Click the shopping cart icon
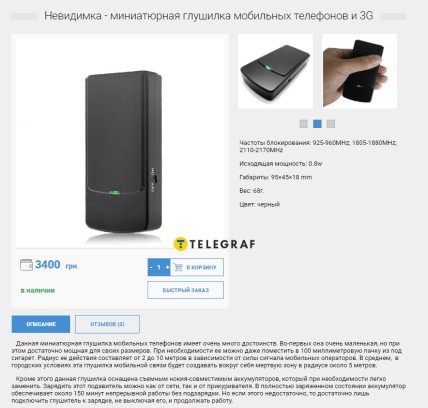 coord(178,267)
